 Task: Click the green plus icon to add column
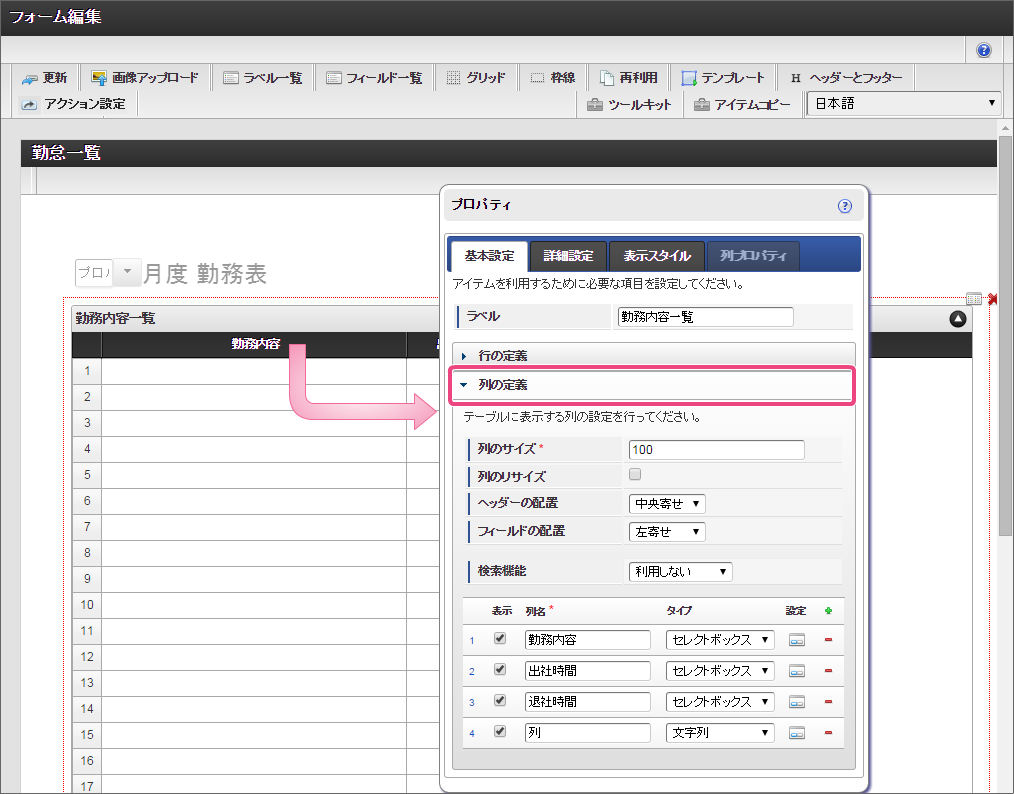(x=828, y=610)
